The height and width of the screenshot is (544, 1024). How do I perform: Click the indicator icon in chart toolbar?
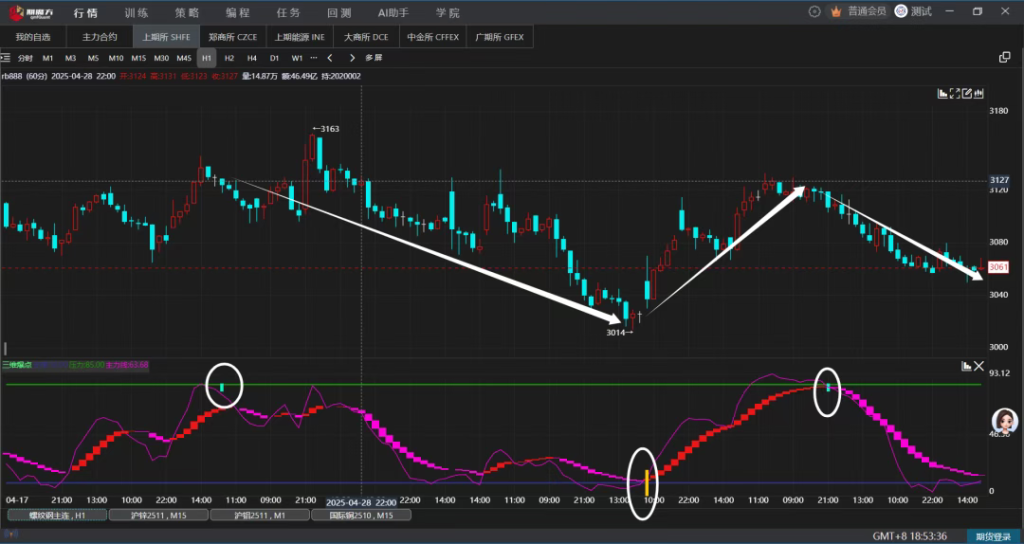tap(942, 93)
